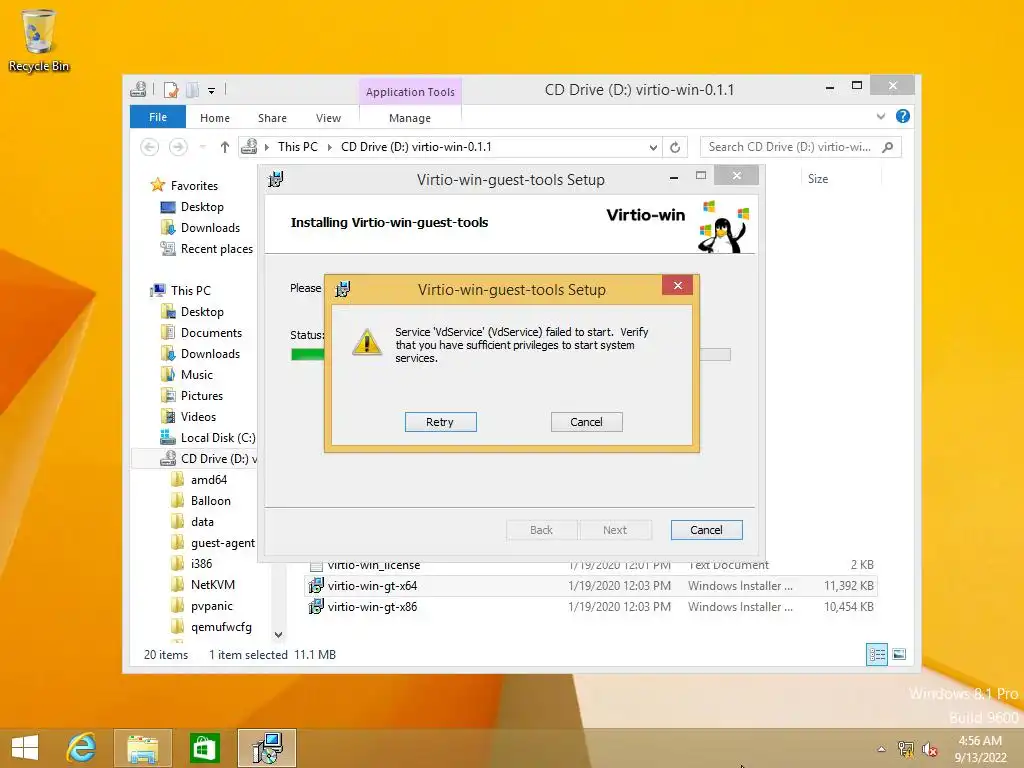1024x768 pixels.
Task: Select the virtio-win-gt-x86 installer file
Action: (x=591, y=607)
